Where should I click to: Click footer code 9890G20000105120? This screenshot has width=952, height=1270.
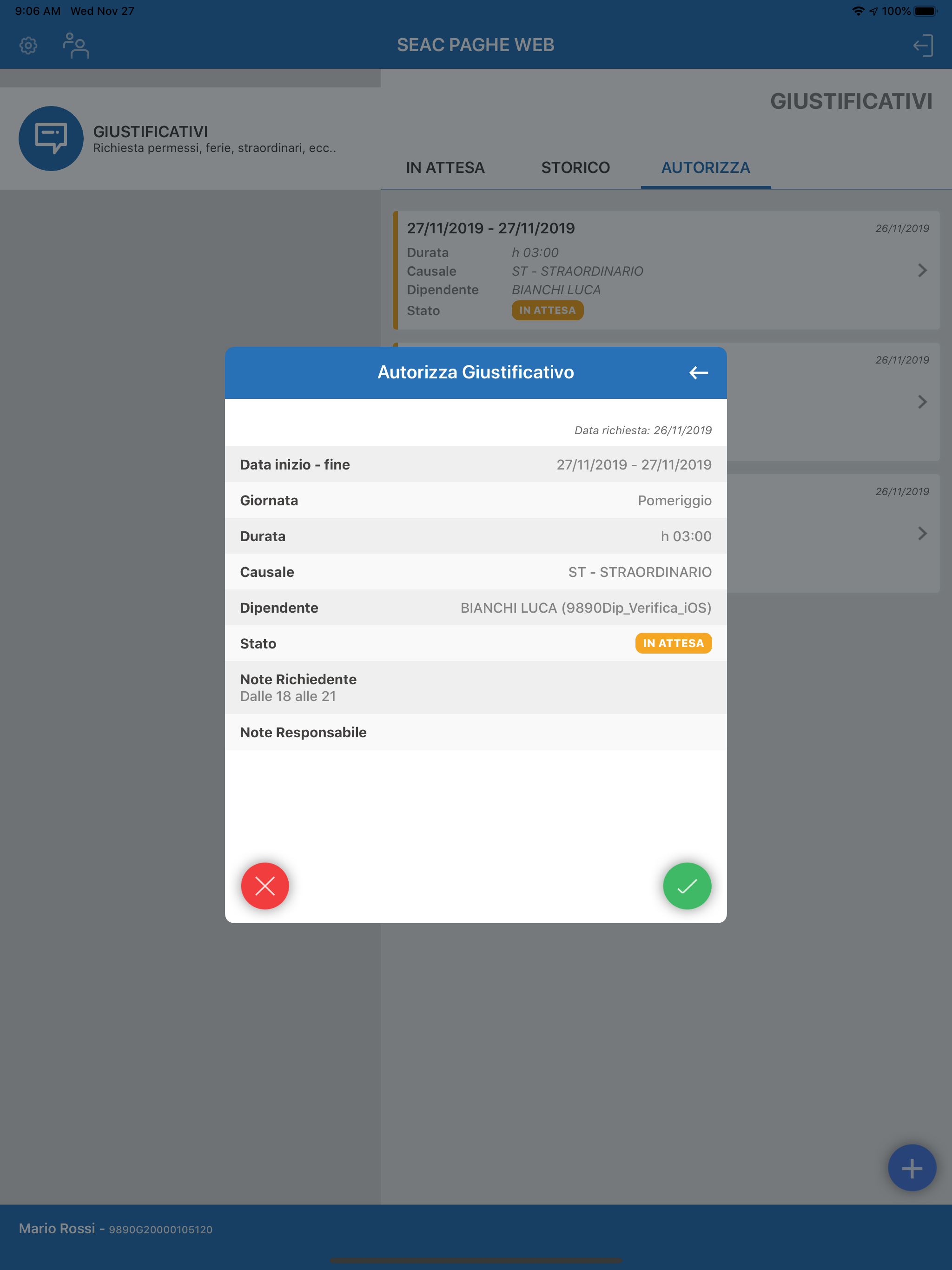click(161, 1229)
